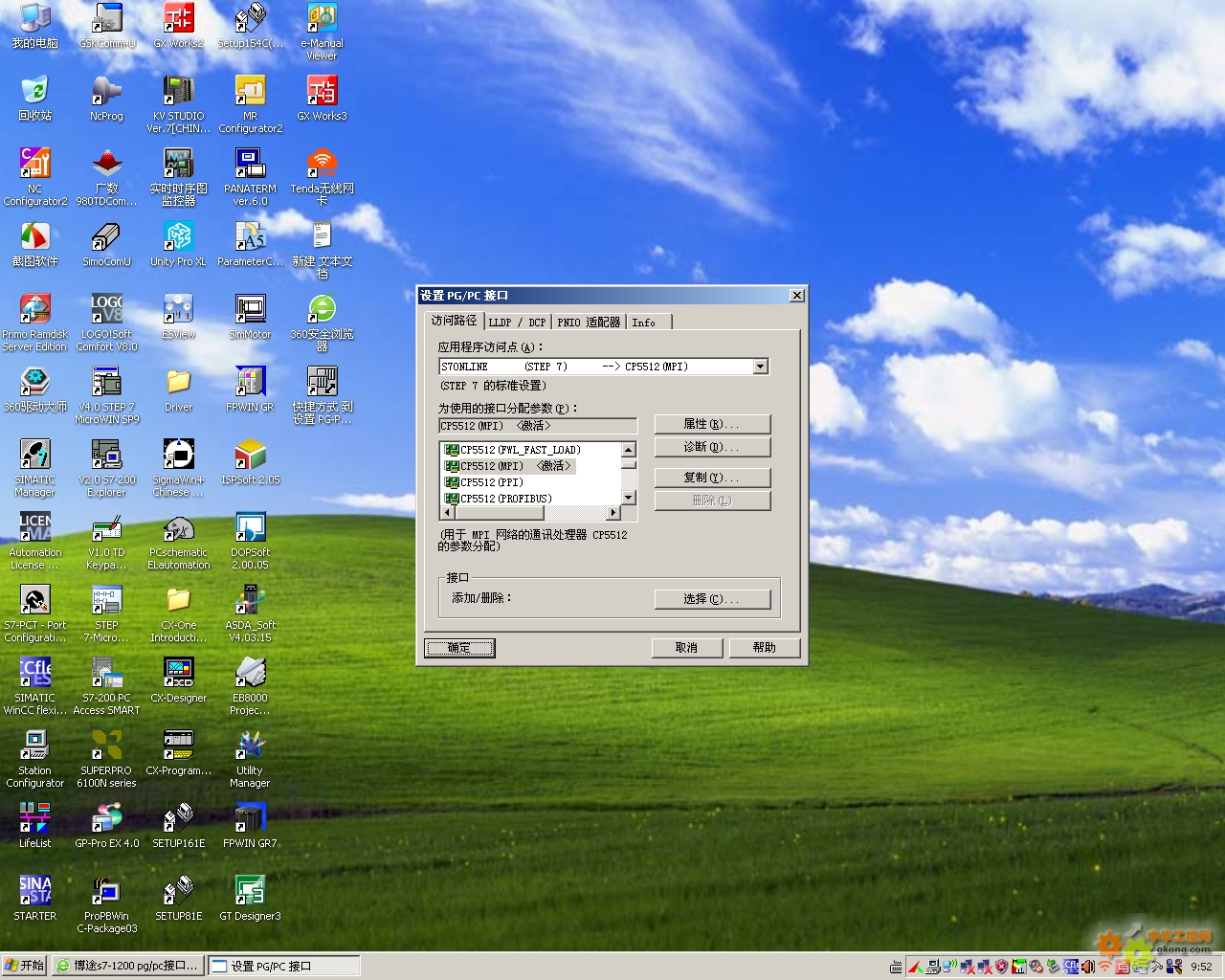This screenshot has width=1225, height=980.
Task: Switch to the PNIO 适配器 tab
Action: coord(589,323)
